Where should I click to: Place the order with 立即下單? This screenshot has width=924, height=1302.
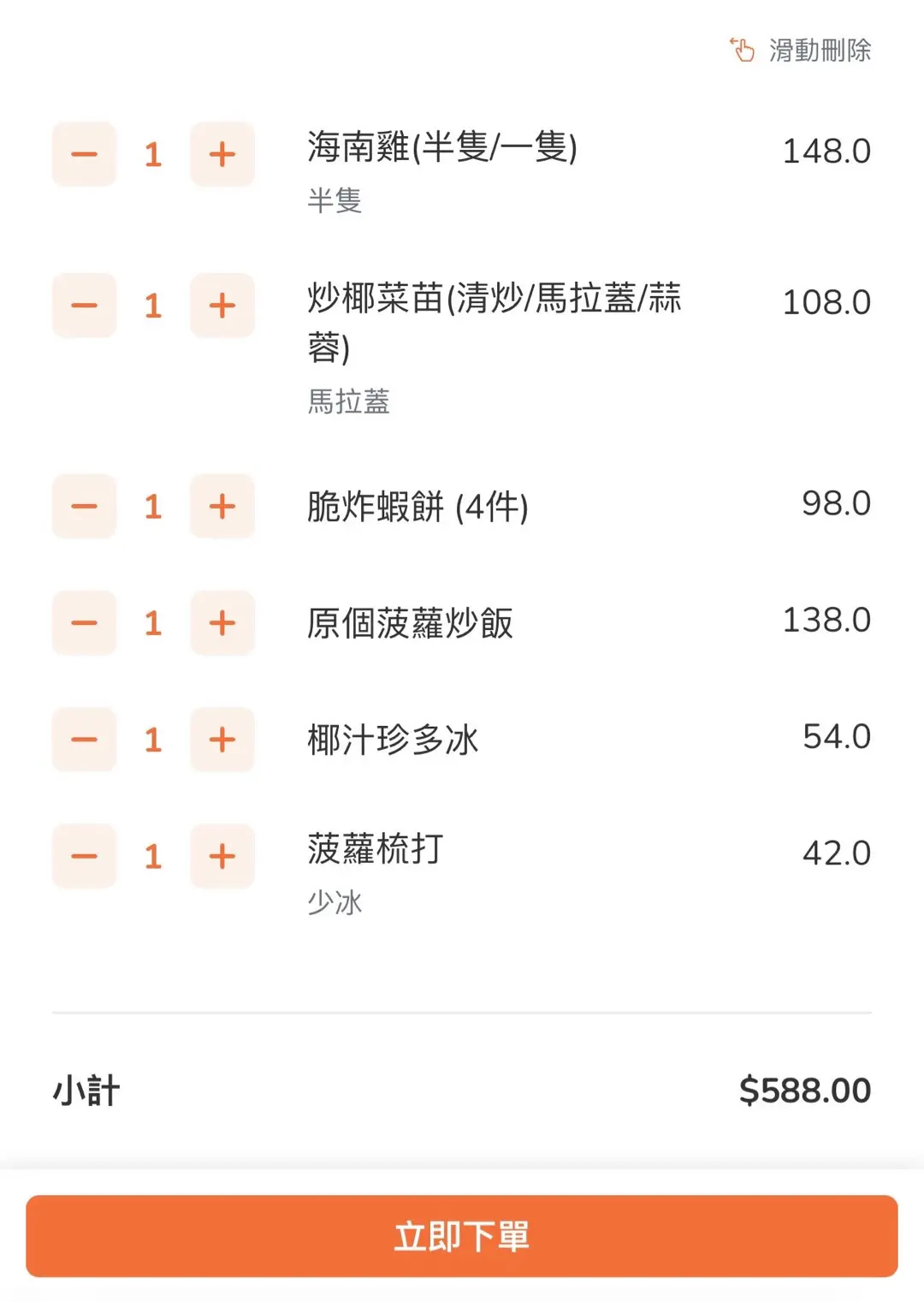pyautogui.click(x=462, y=1236)
